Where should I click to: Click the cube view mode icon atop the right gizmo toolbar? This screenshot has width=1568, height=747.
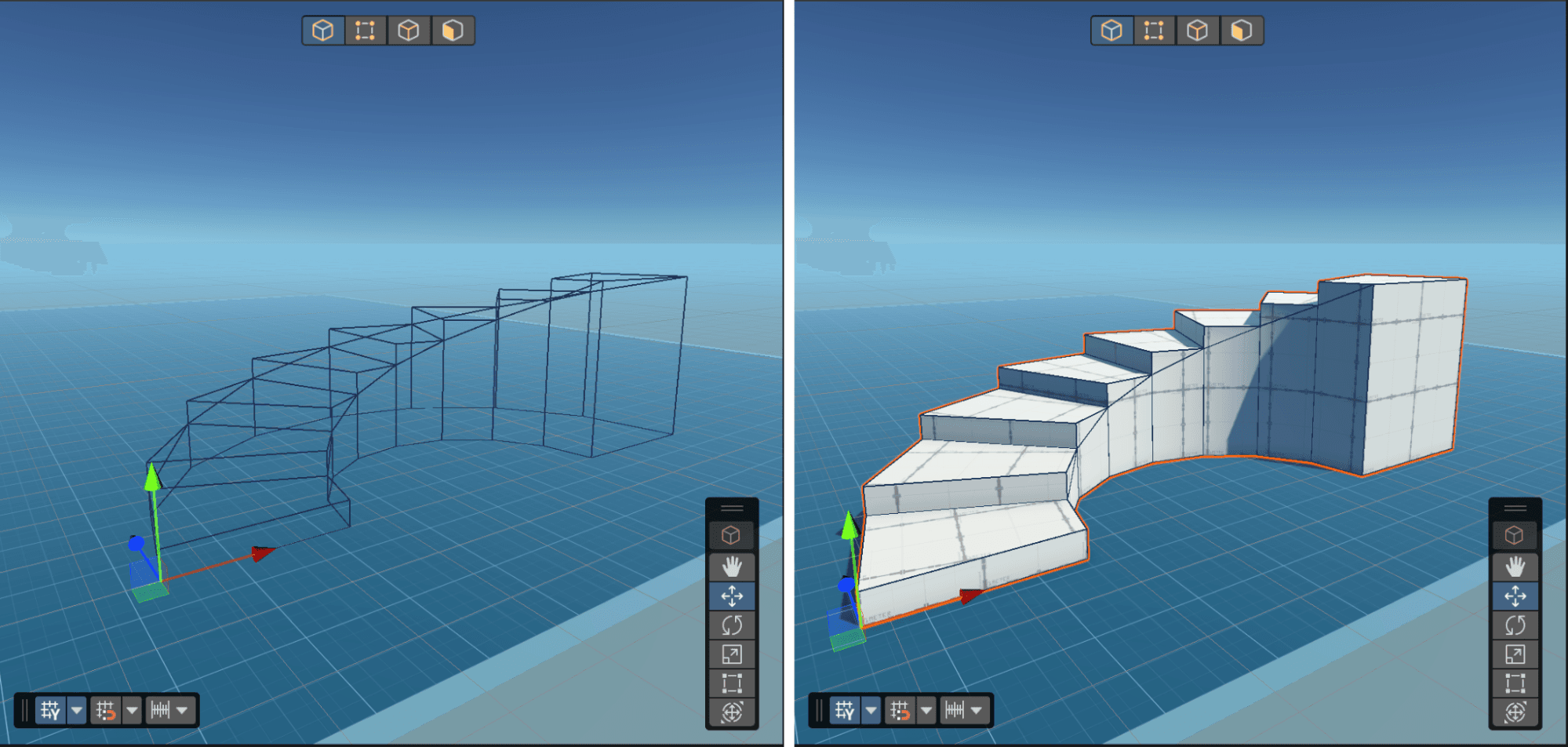[1515, 535]
